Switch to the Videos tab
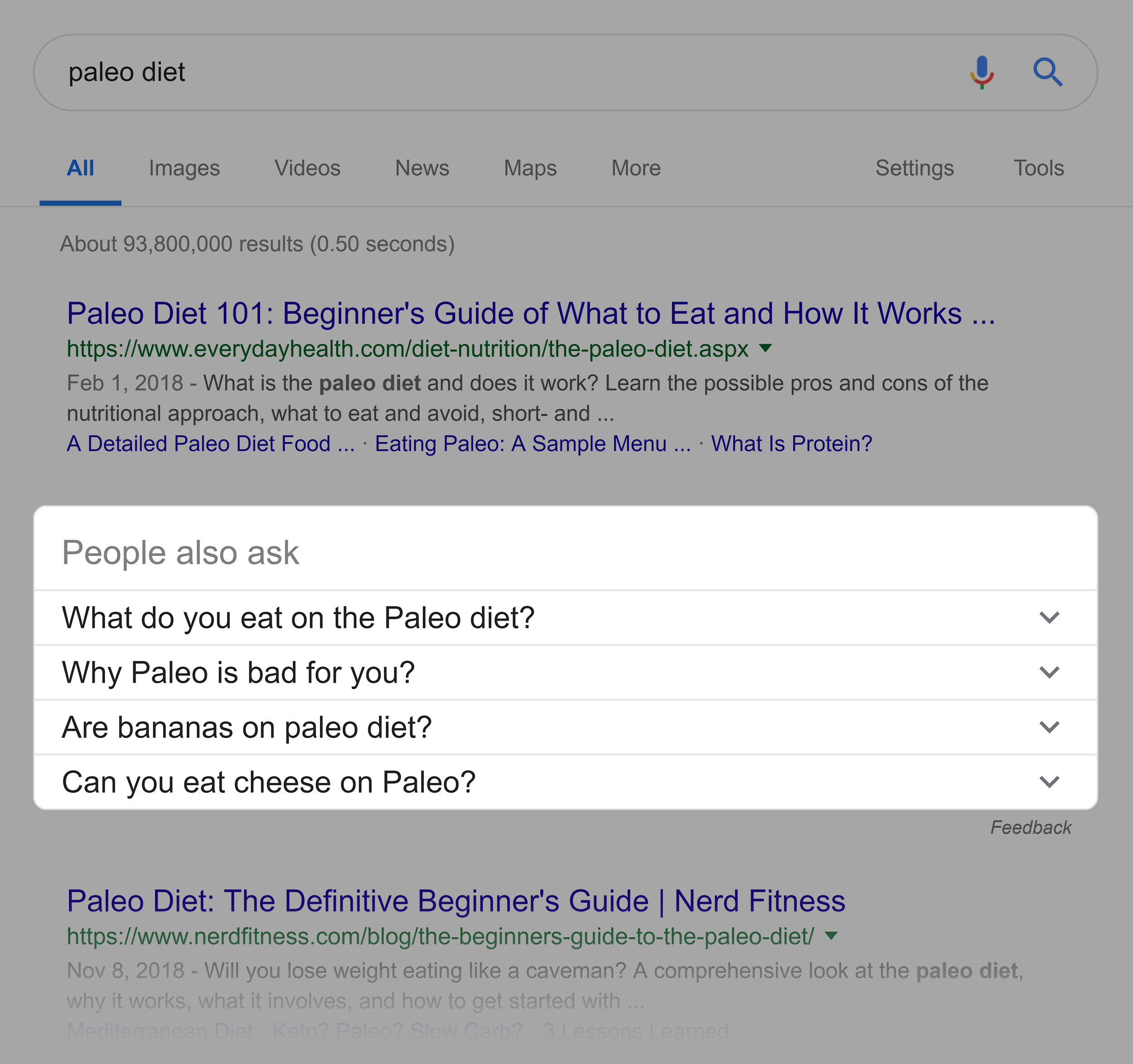The image size is (1133, 1064). pyautogui.click(x=307, y=168)
